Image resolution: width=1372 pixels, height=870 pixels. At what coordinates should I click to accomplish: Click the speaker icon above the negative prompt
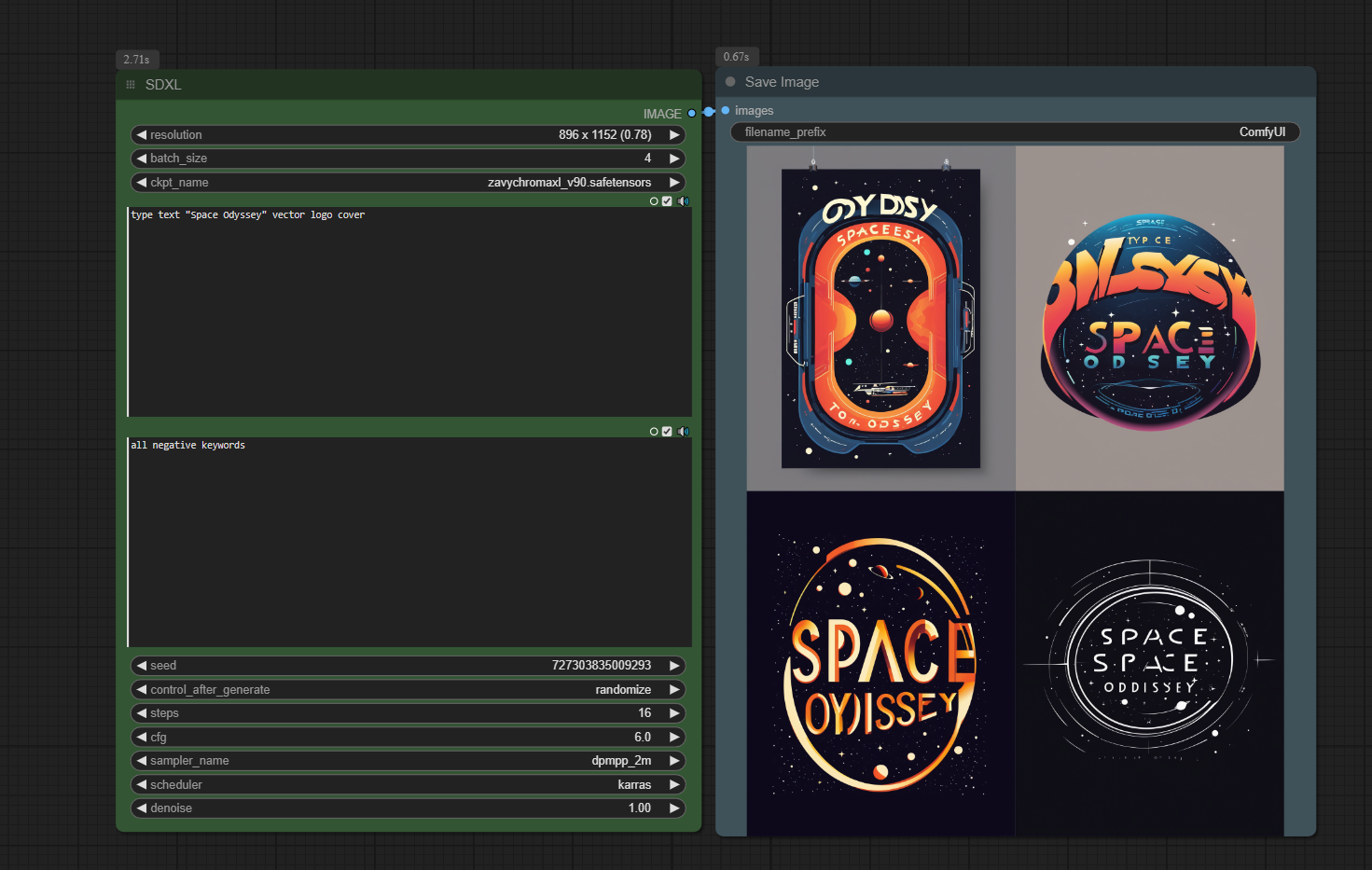pyautogui.click(x=684, y=432)
